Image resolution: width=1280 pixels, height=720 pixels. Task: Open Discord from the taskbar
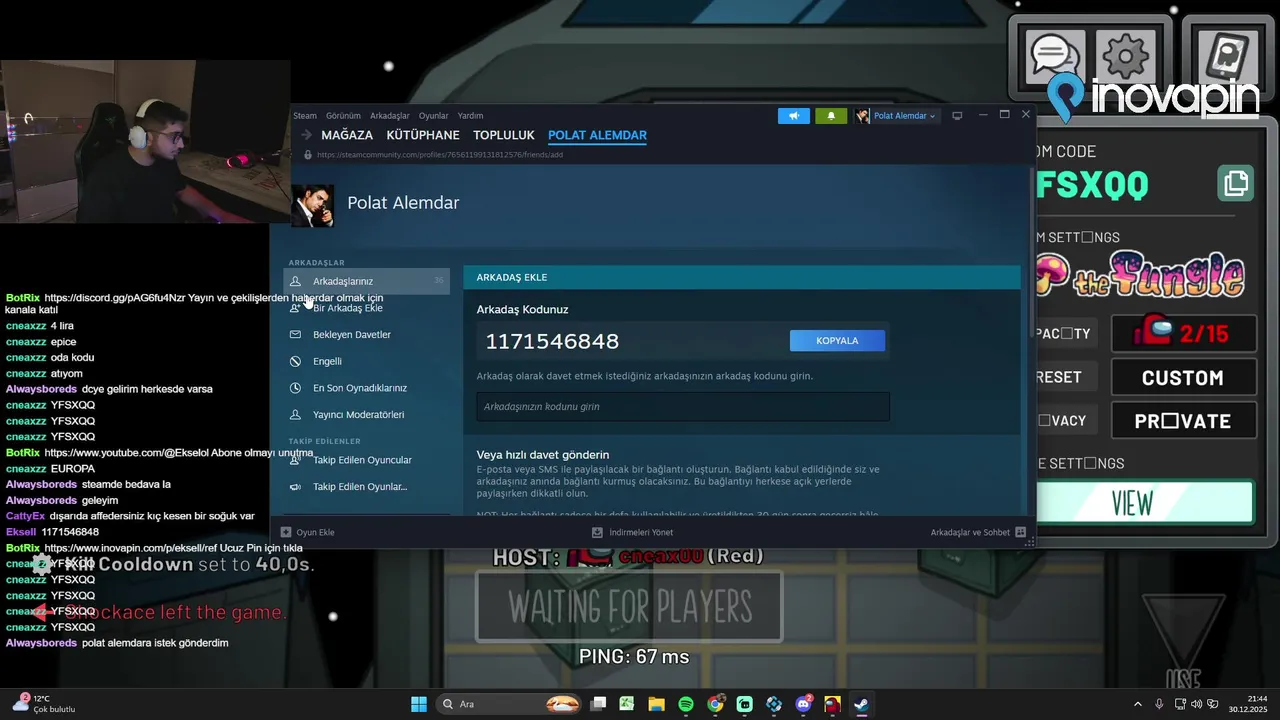tap(803, 704)
